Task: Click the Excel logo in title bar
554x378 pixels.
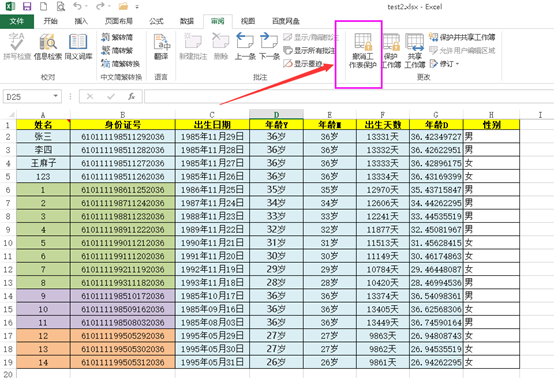Action: pos(10,6)
